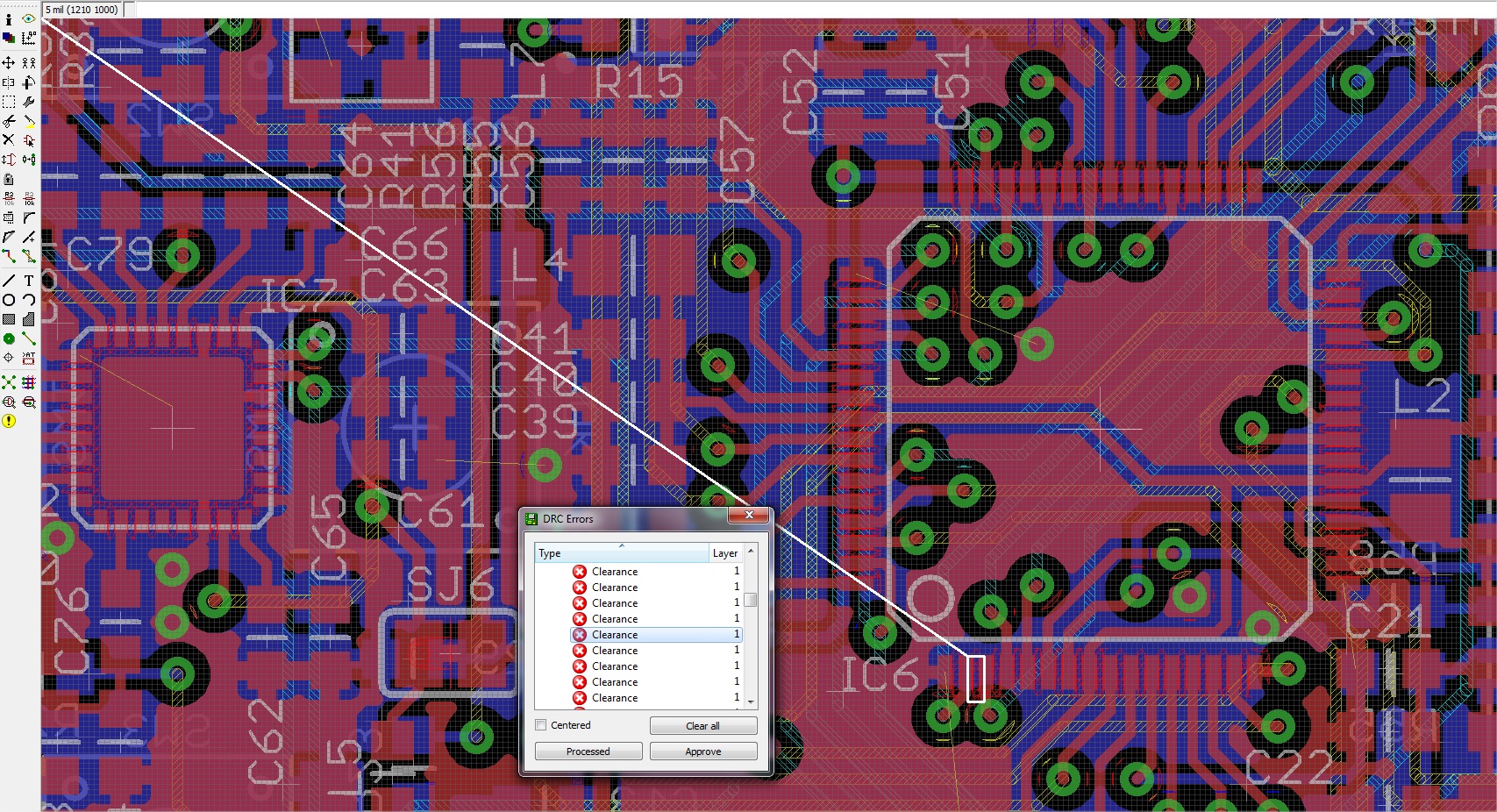Activate the Route tool
The width and height of the screenshot is (1497, 812).
tap(7, 255)
